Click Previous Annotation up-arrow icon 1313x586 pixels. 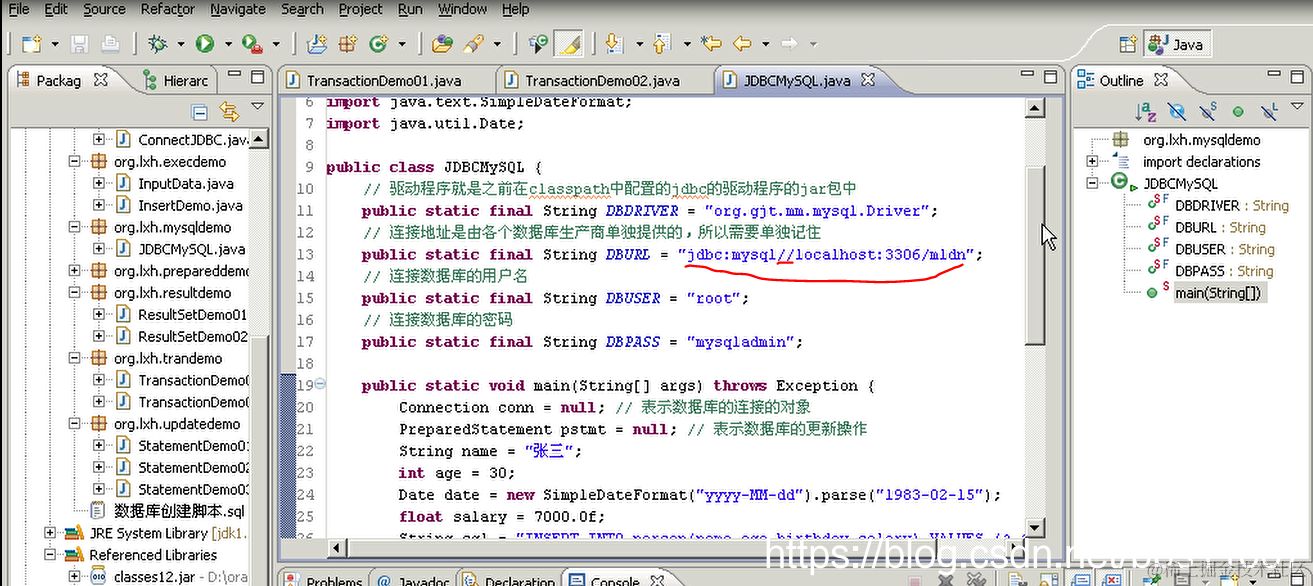(x=662, y=44)
